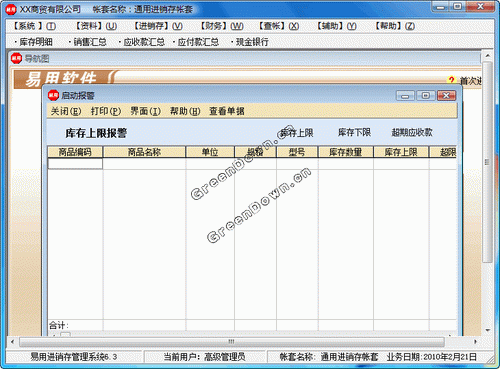Click 打印(P) in the 启动报警 window
The height and width of the screenshot is (369, 500).
coord(106,111)
